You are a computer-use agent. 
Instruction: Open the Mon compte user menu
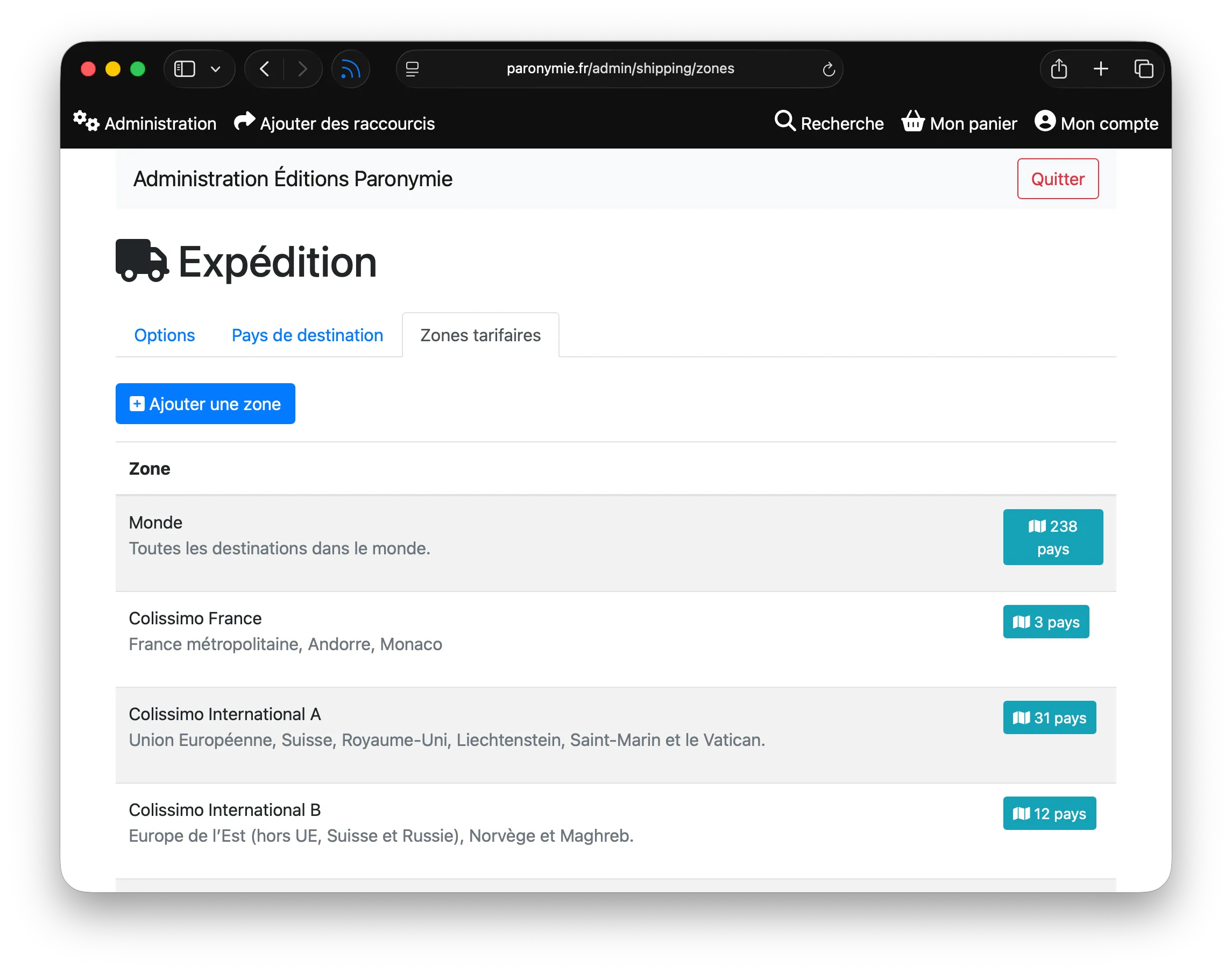[1096, 123]
